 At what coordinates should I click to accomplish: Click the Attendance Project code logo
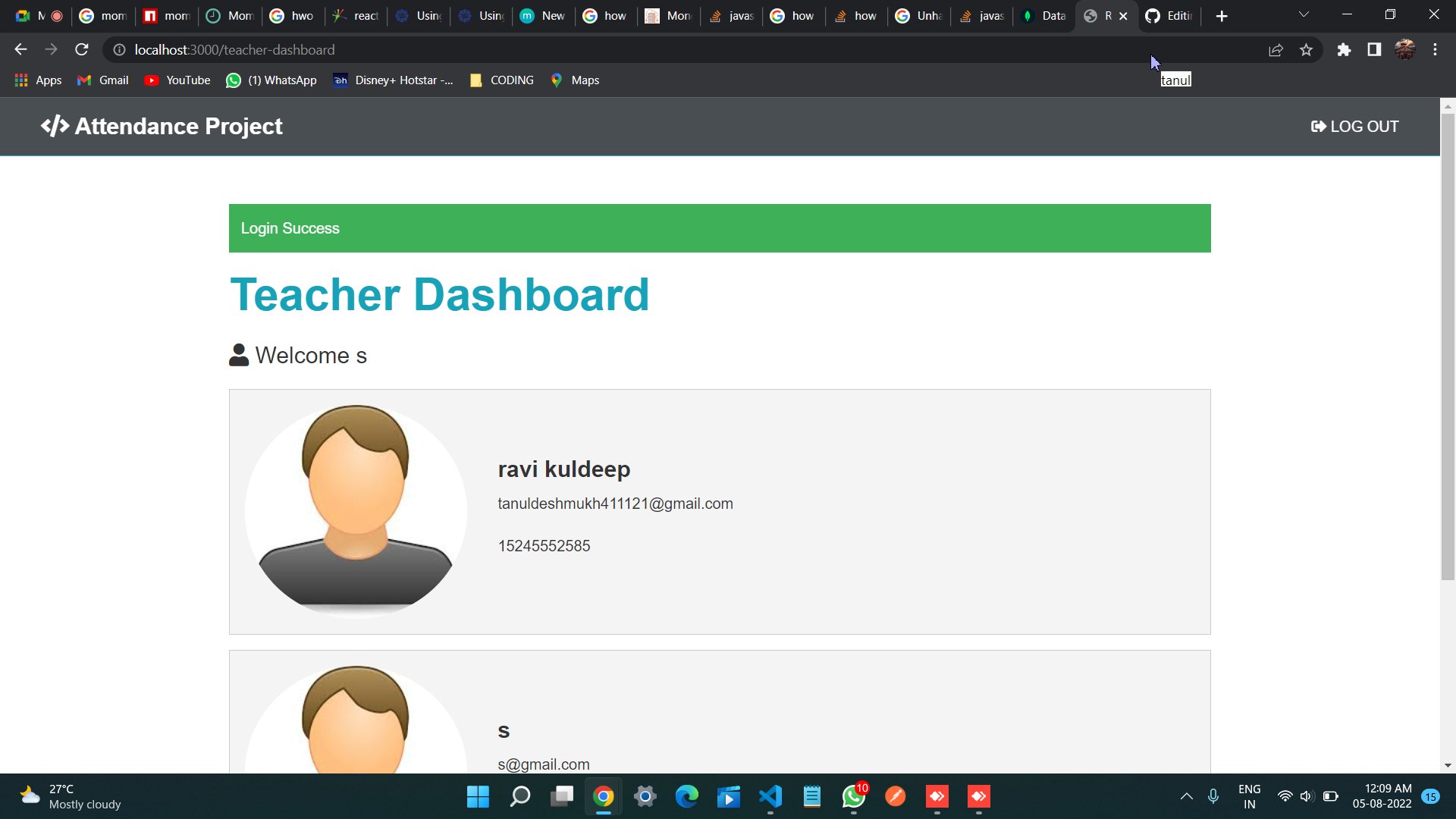55,126
